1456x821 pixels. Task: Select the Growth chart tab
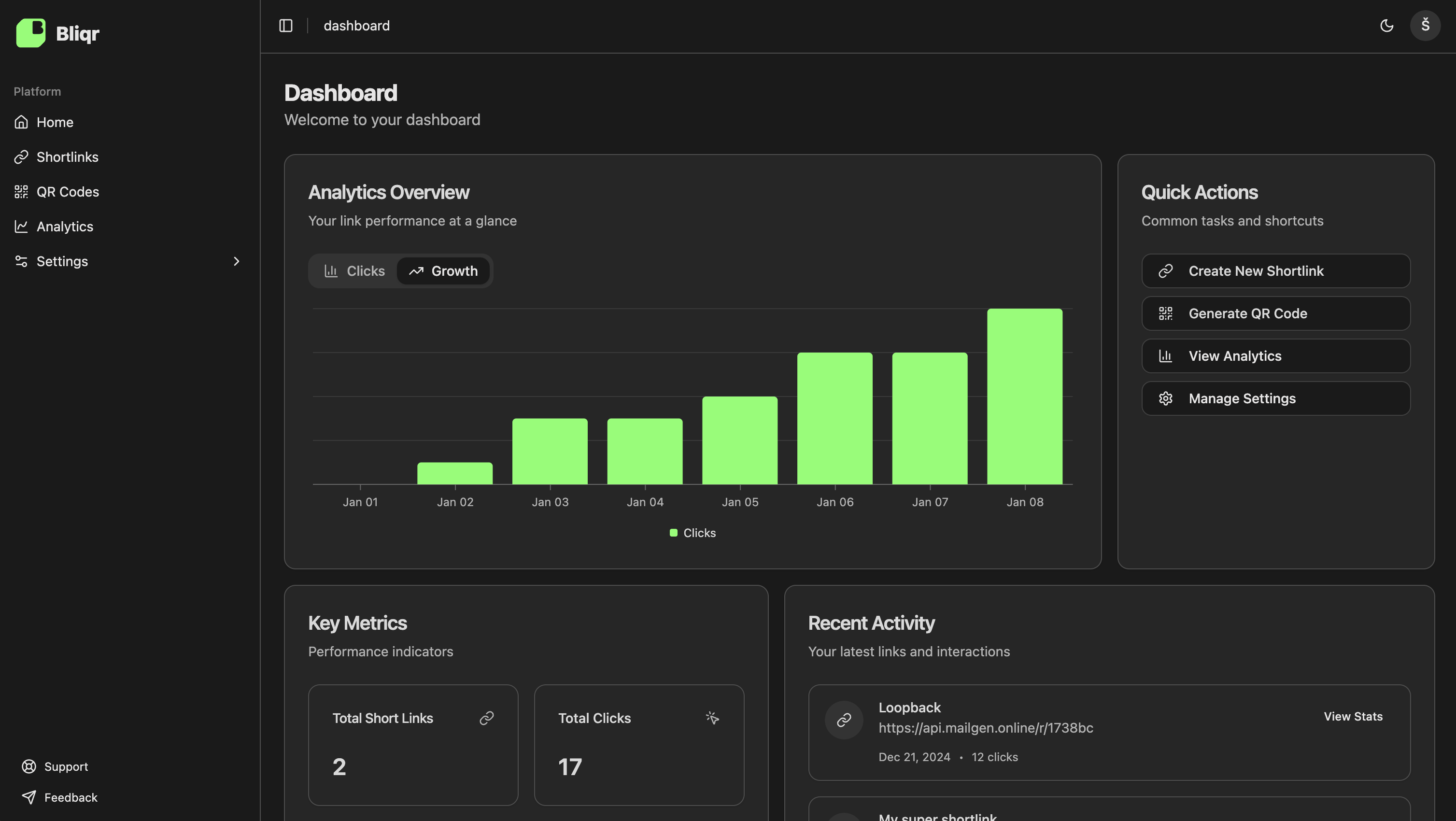(443, 271)
